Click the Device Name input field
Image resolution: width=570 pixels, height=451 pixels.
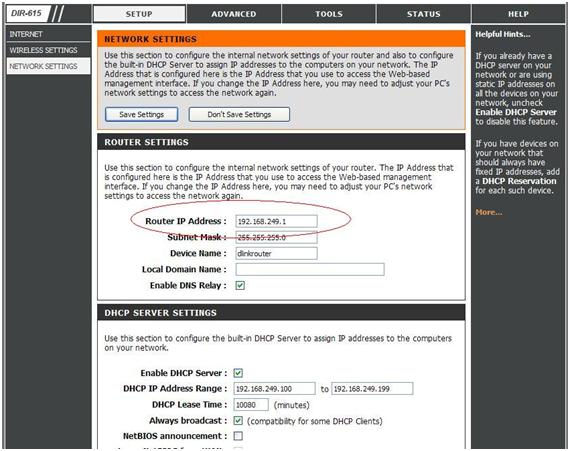click(276, 253)
